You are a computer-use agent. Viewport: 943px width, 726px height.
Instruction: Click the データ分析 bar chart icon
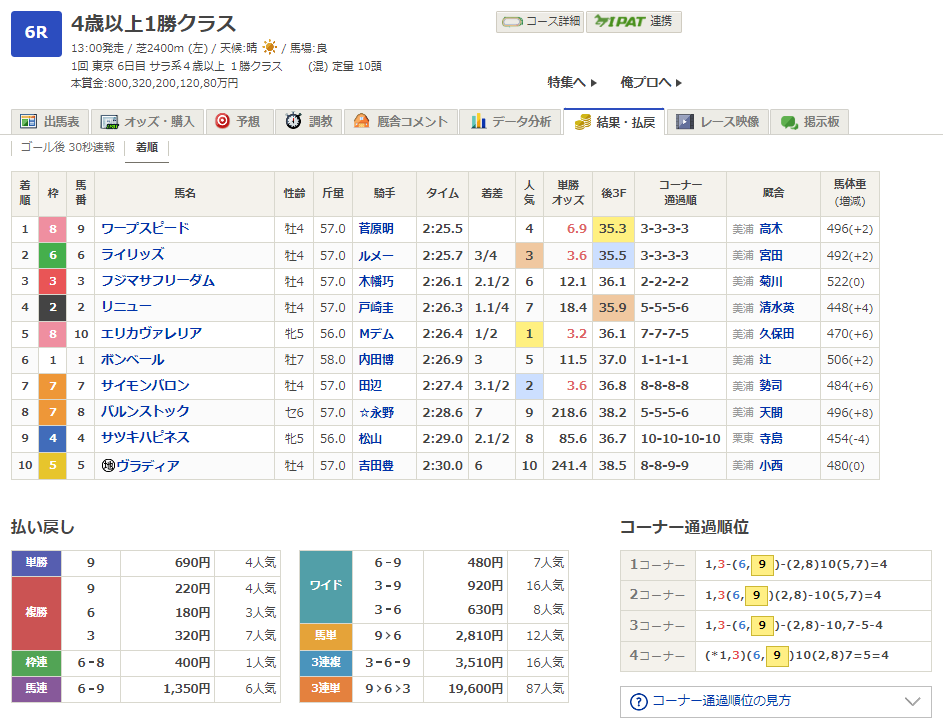(x=478, y=122)
